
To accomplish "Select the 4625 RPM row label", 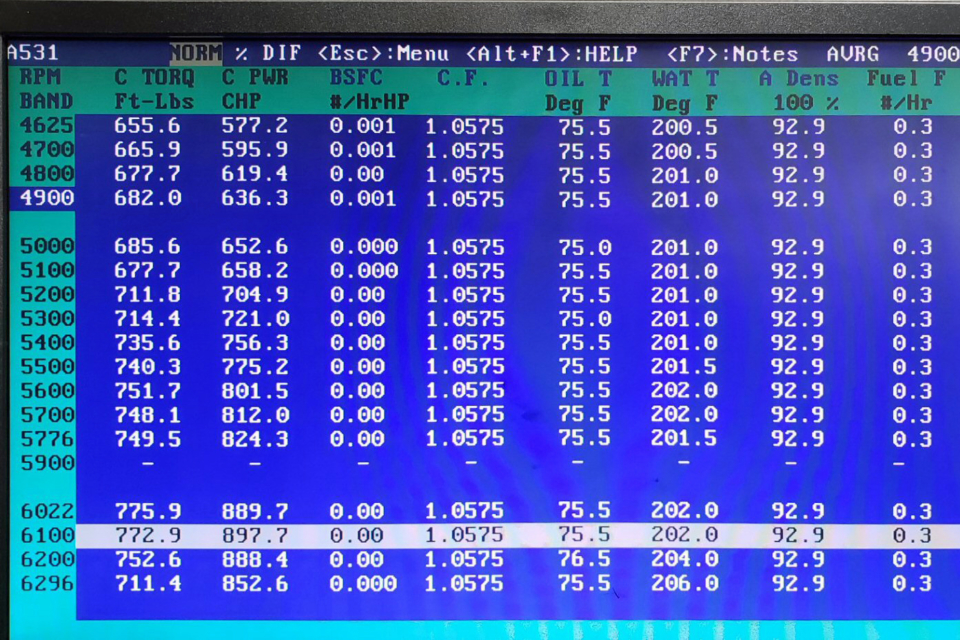I will point(47,126).
